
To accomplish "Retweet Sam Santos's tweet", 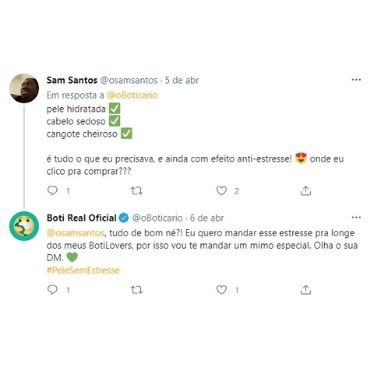I will pyautogui.click(x=137, y=191).
